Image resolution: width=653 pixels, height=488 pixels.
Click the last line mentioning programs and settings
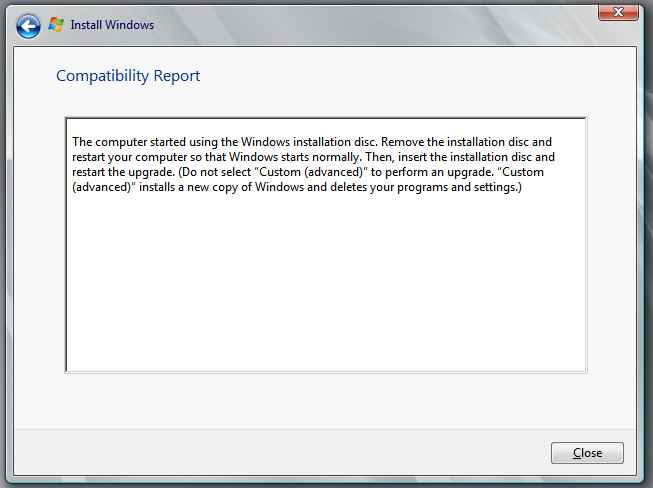(x=300, y=190)
